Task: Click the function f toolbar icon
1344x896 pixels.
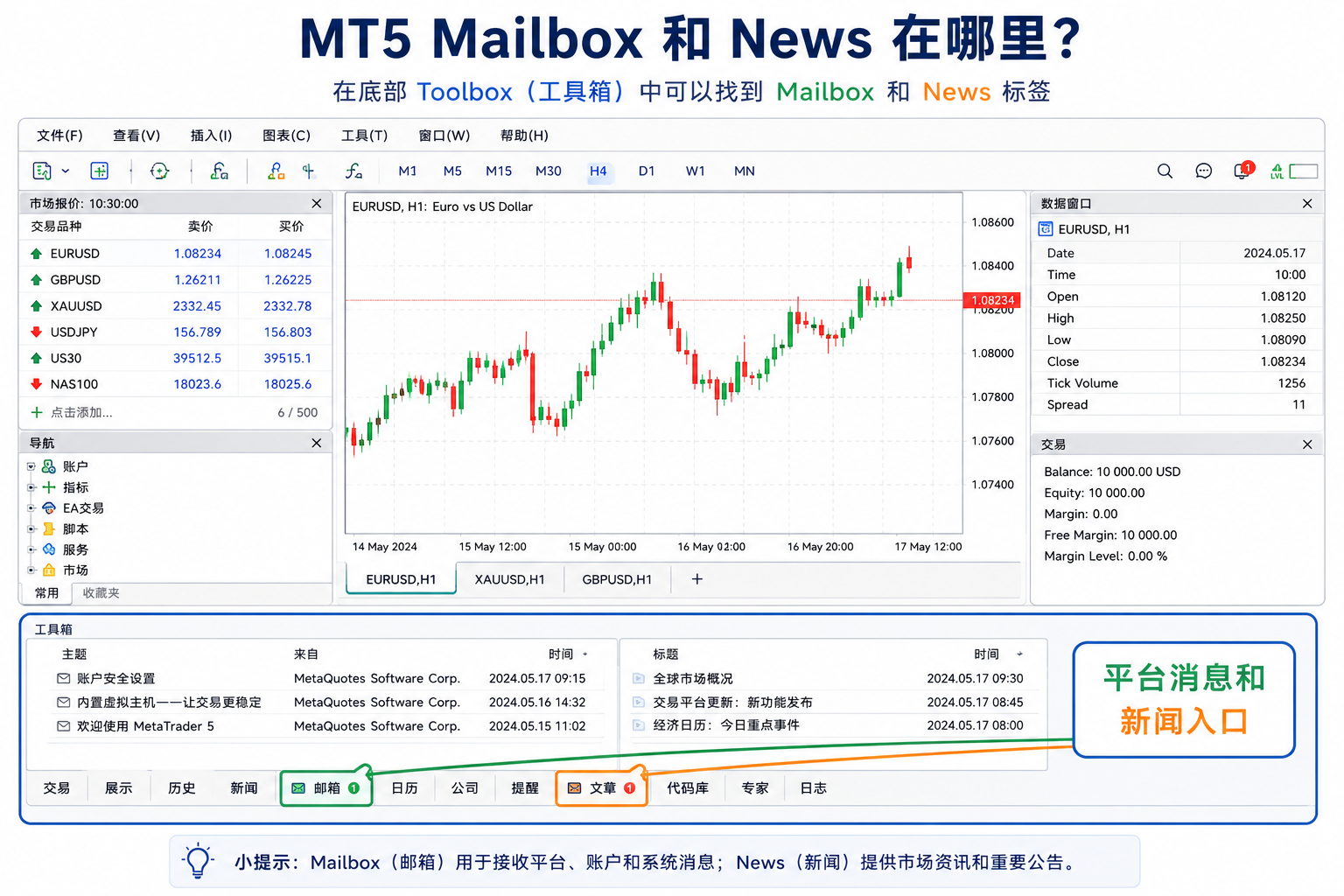Action: 353,171
